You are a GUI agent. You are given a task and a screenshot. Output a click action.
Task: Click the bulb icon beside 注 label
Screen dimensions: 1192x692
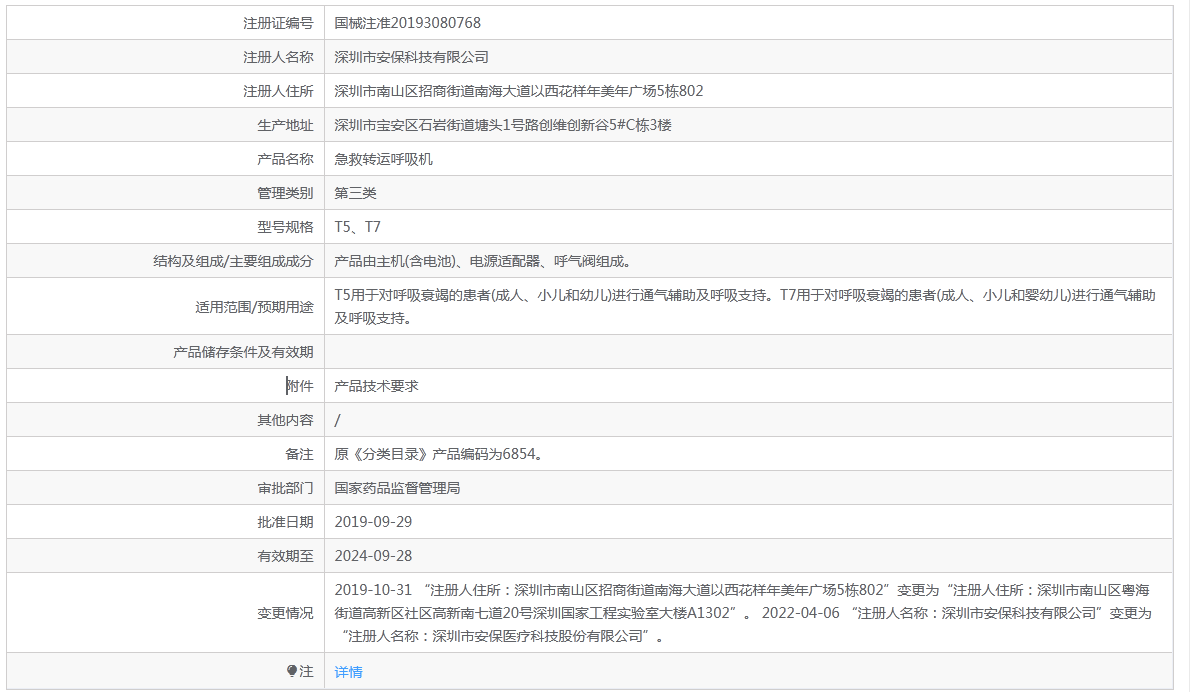(x=292, y=671)
